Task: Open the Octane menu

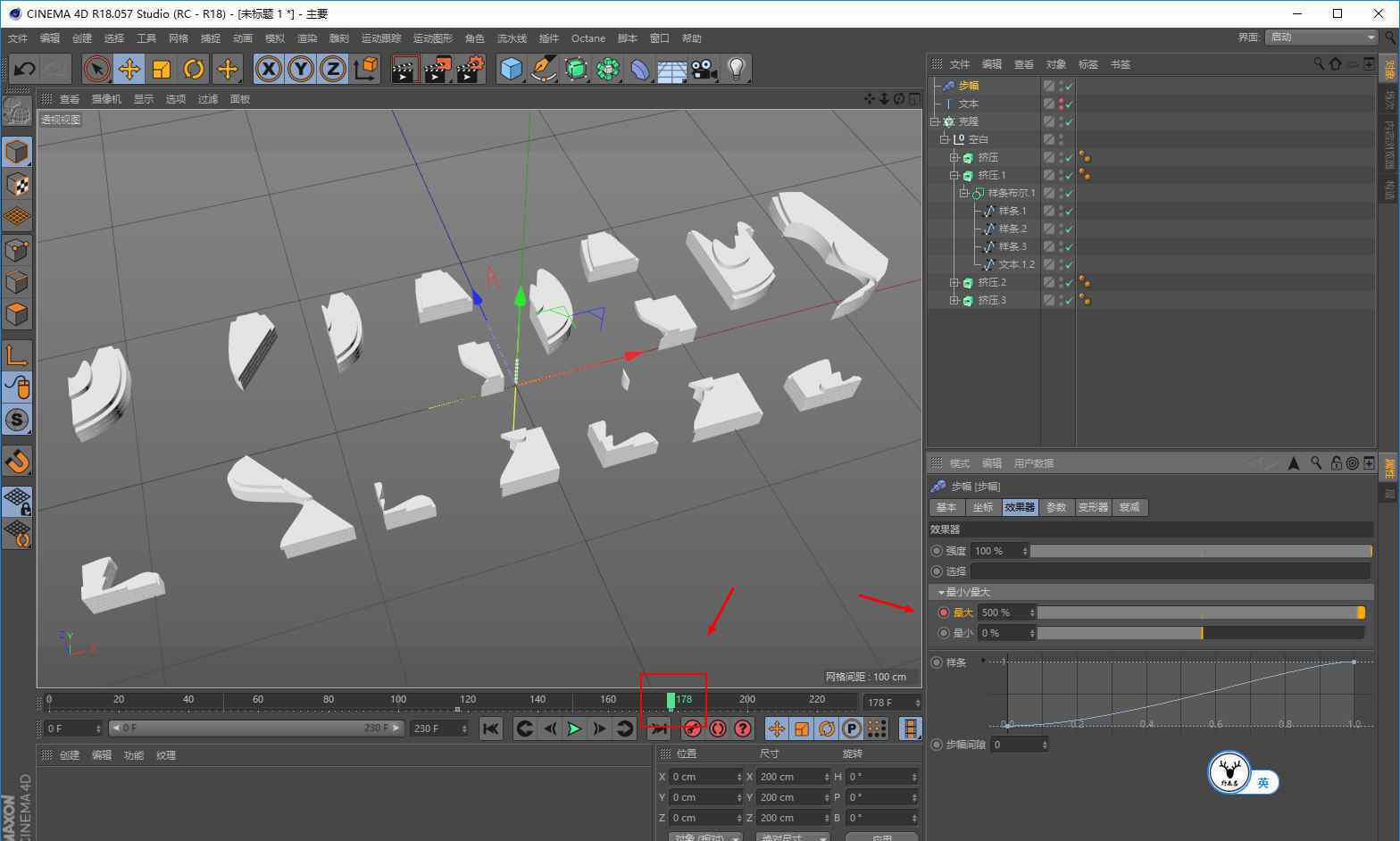Action: 587,38
